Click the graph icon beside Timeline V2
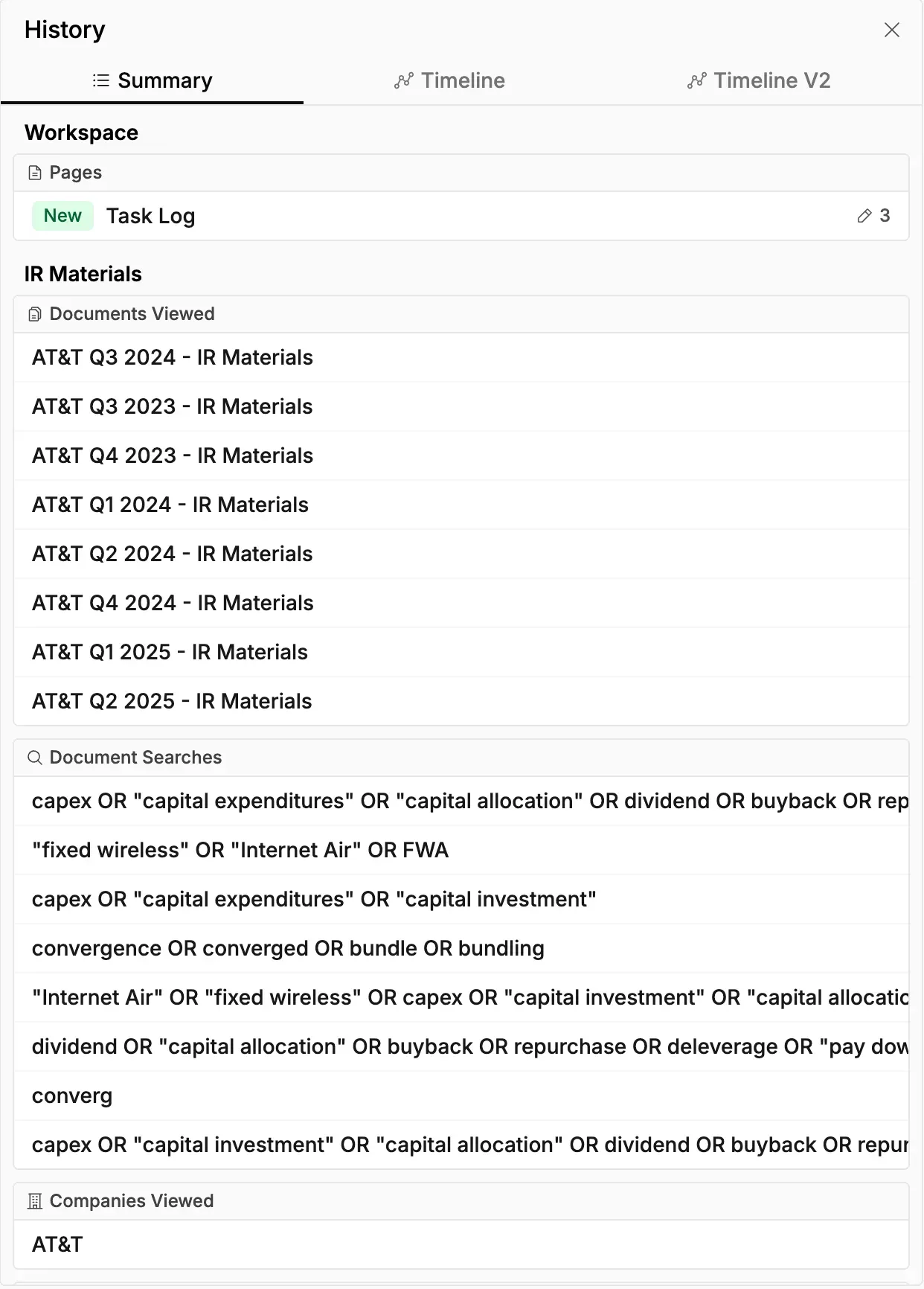Image resolution: width=924 pixels, height=1289 pixels. pyautogui.click(x=696, y=80)
